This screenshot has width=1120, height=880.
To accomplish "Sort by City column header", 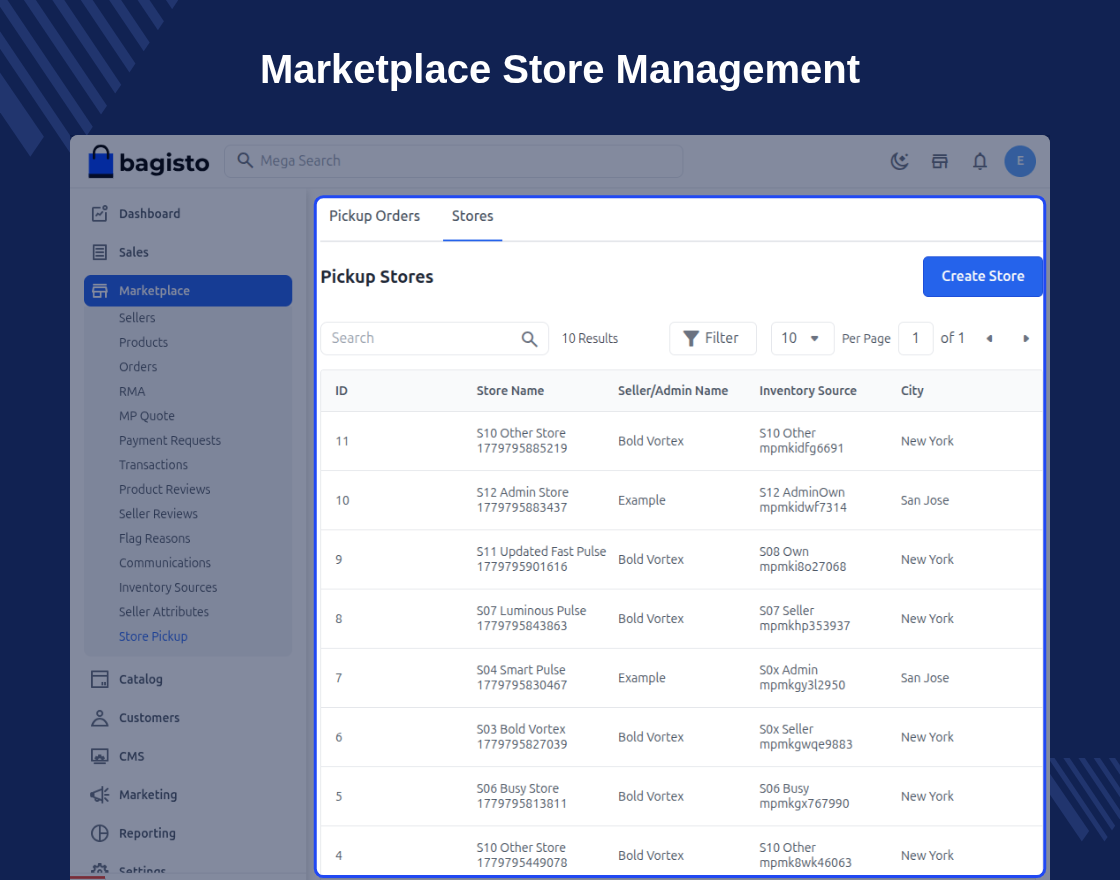I will pyautogui.click(x=912, y=391).
